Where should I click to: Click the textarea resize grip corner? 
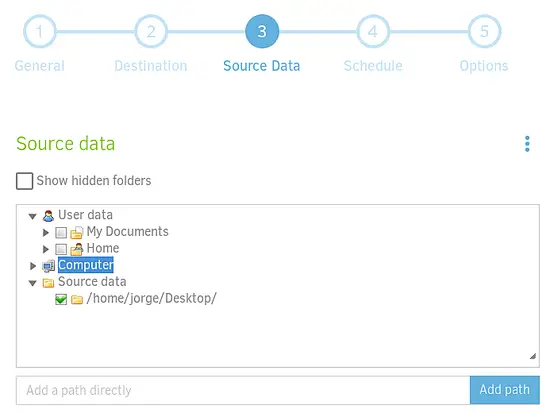[x=533, y=356]
